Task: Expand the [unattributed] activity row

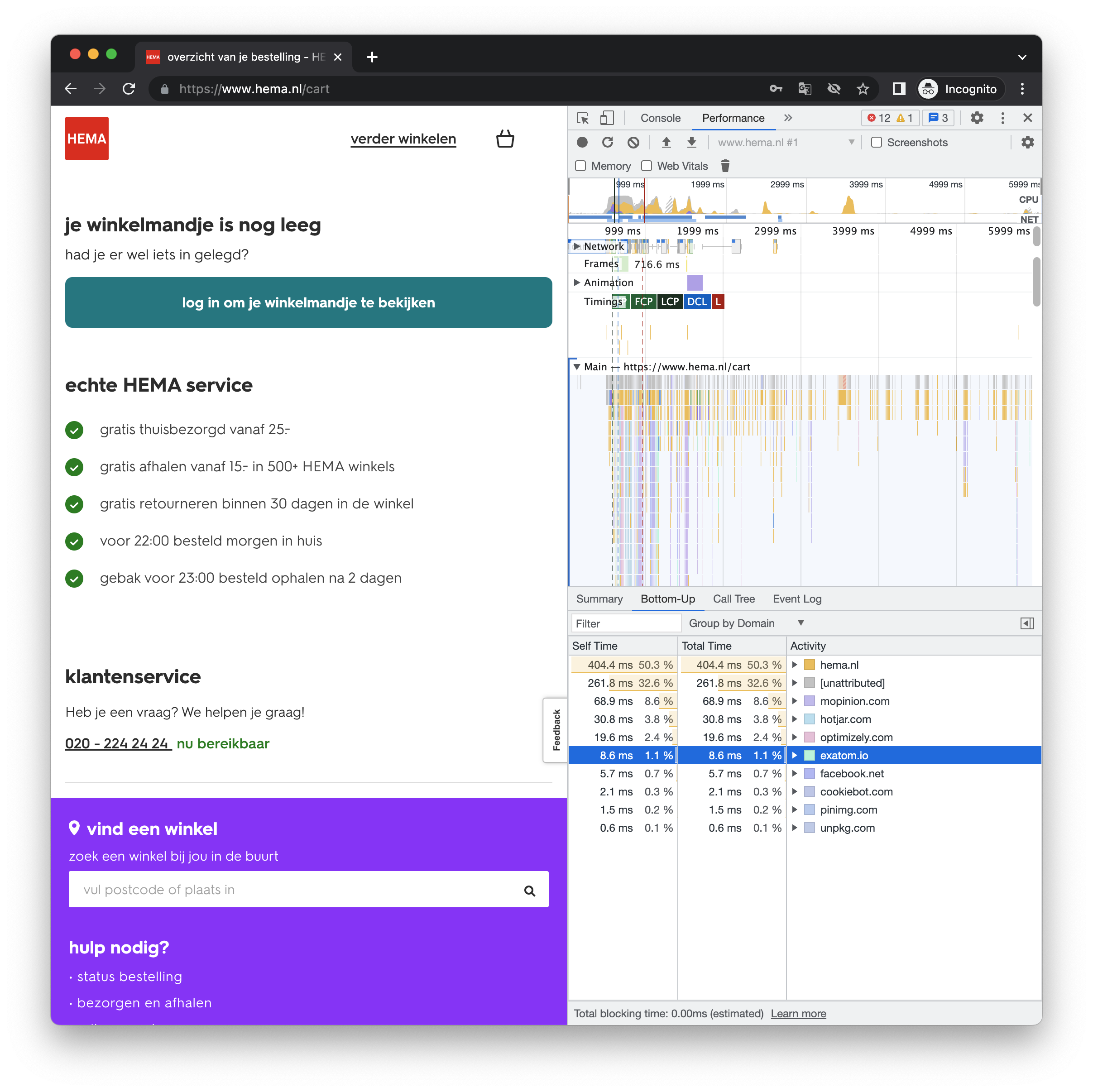Action: click(x=795, y=683)
